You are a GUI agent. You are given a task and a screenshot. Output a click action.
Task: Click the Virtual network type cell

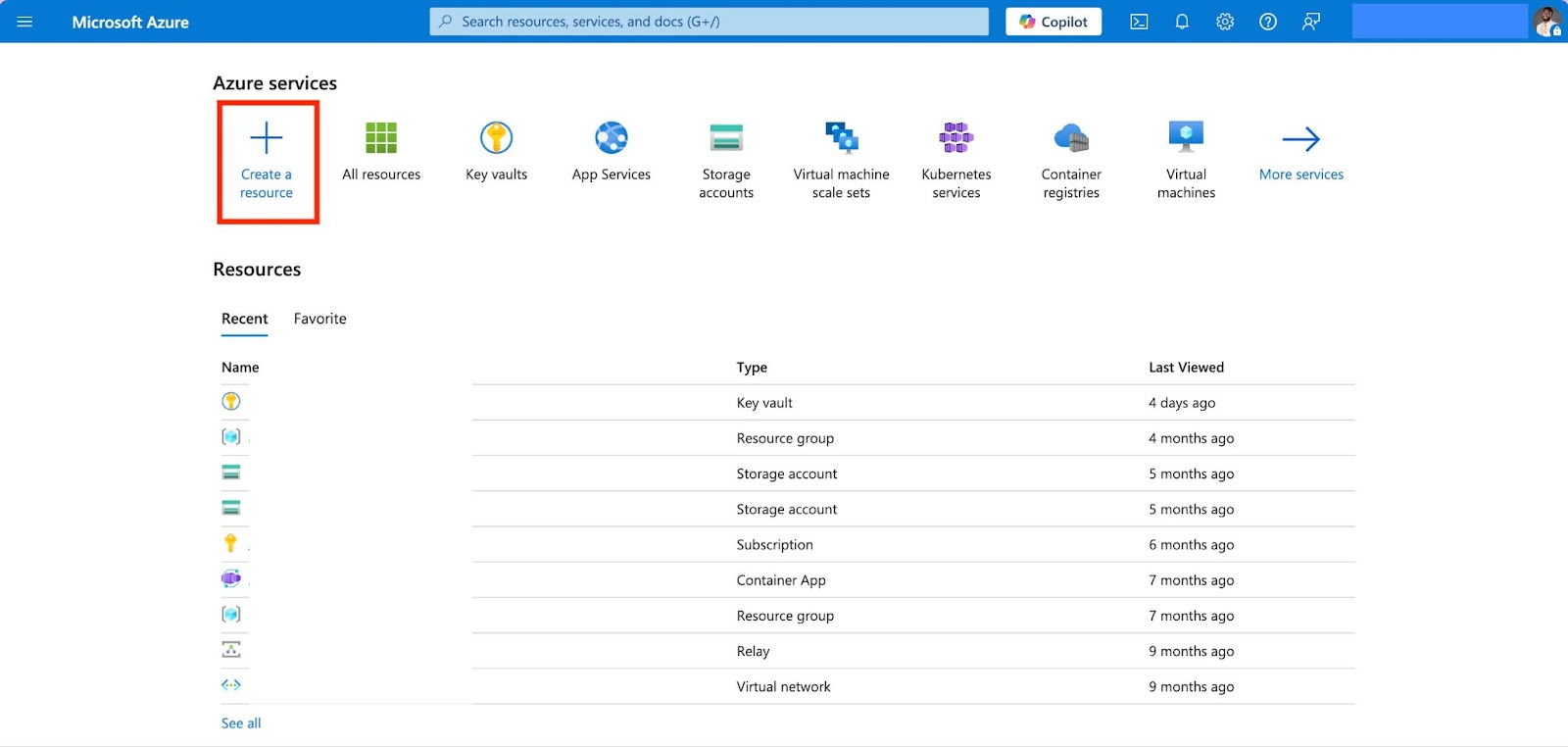click(x=783, y=686)
